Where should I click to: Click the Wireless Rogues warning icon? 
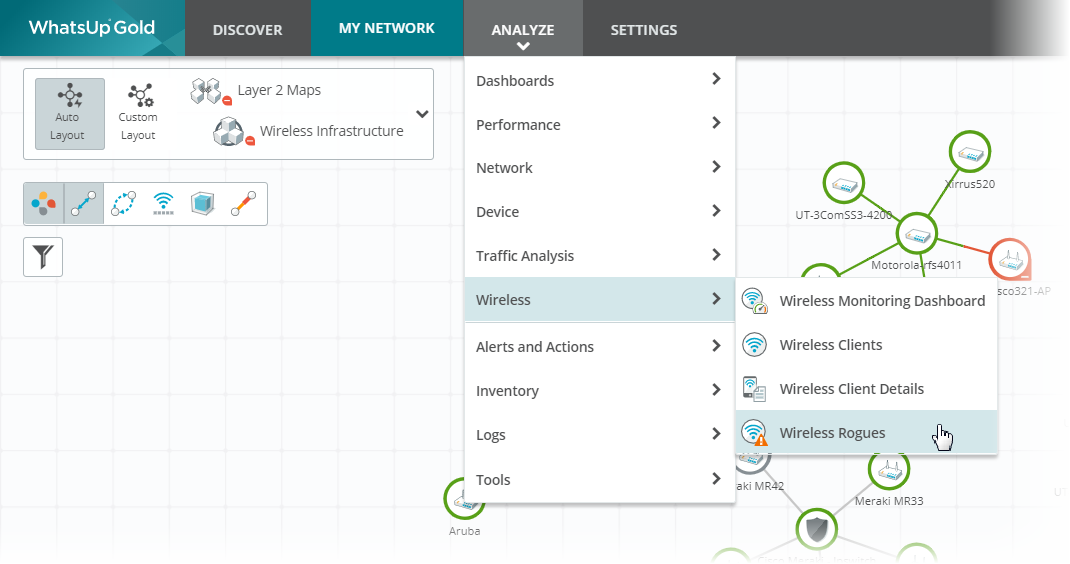(755, 433)
